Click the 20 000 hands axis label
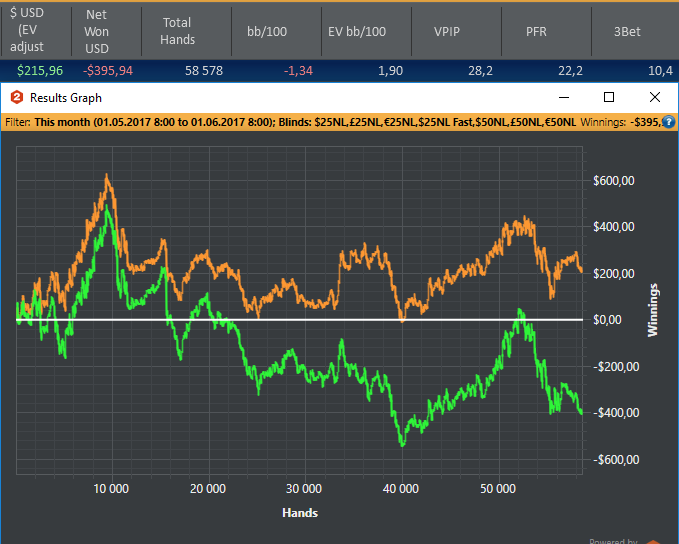679x544 pixels. tap(208, 489)
